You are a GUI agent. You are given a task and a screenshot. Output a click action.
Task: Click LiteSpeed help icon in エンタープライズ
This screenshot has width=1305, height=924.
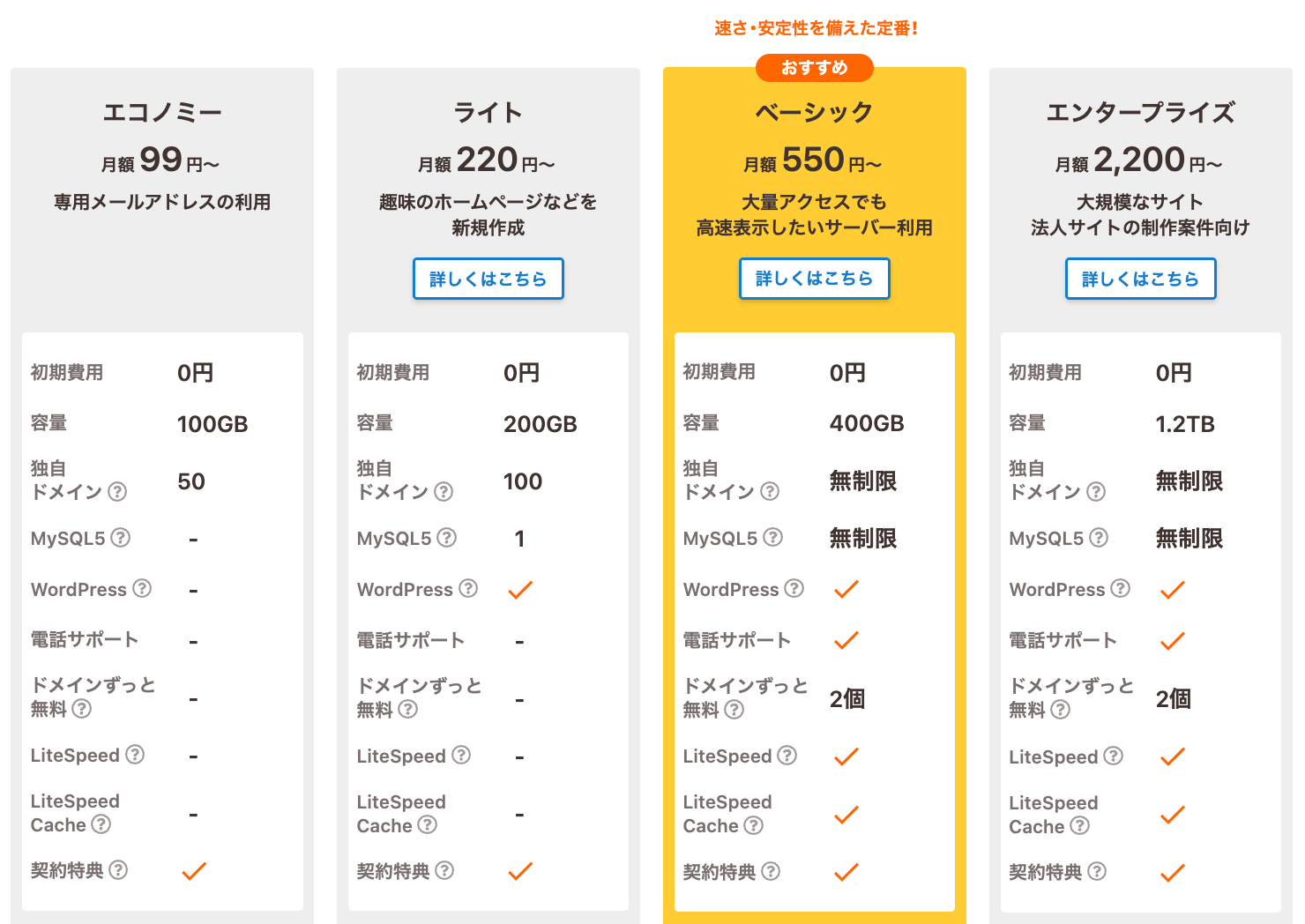pyautogui.click(x=1114, y=756)
